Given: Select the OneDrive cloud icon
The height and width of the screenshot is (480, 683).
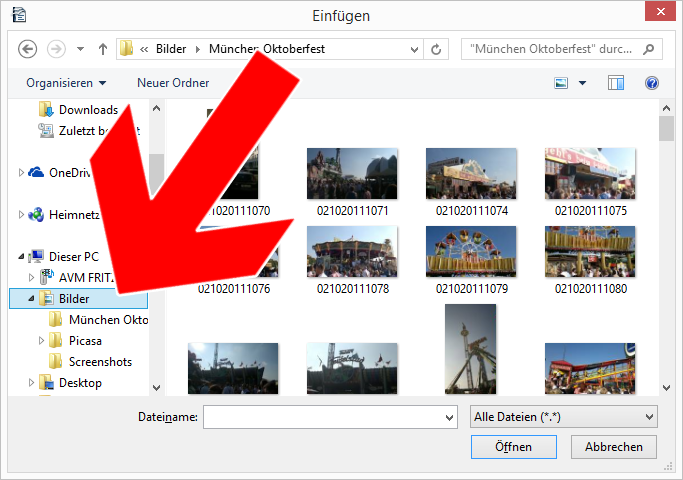Looking at the screenshot, I should pos(36,172).
